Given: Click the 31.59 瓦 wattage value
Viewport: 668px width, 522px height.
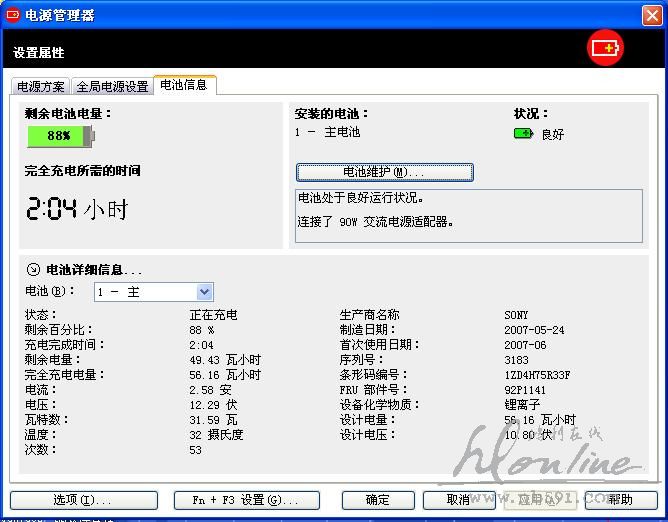Looking at the screenshot, I should 213,420.
